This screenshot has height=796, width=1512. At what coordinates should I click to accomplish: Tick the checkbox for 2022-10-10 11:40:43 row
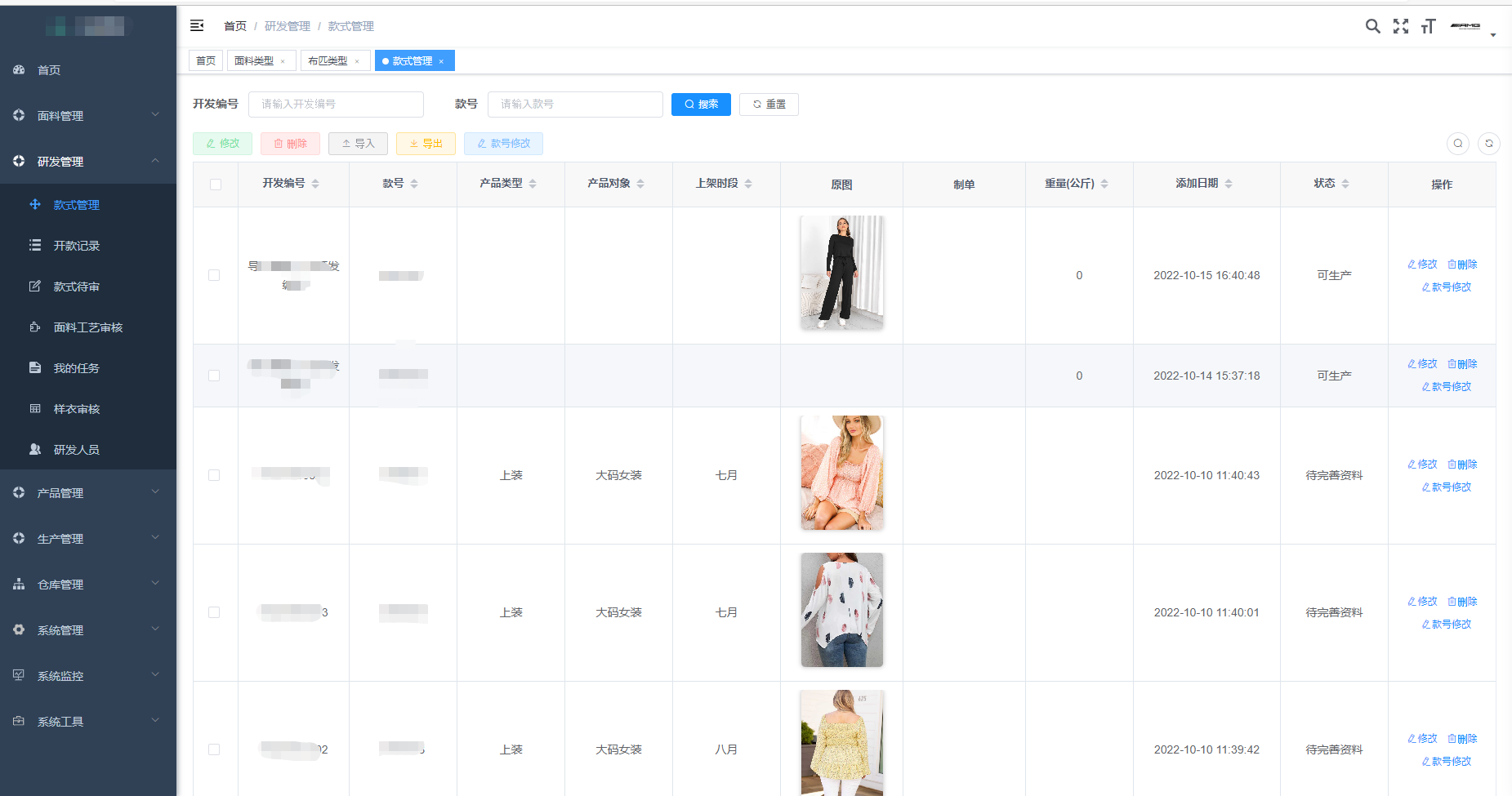(214, 475)
